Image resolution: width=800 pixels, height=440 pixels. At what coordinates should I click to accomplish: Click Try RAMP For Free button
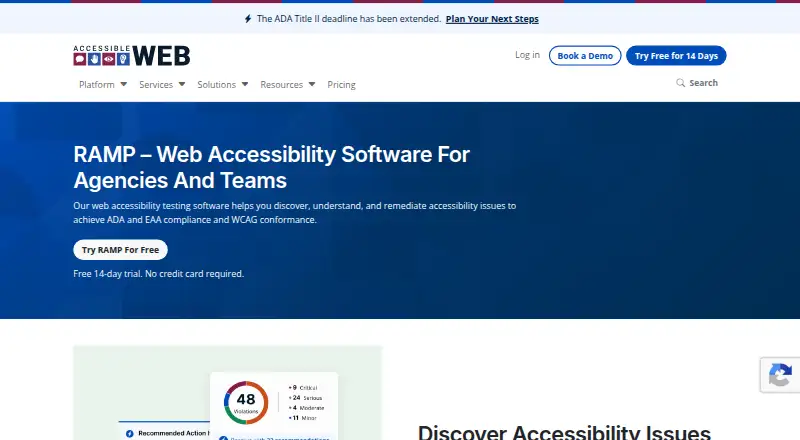tap(120, 250)
